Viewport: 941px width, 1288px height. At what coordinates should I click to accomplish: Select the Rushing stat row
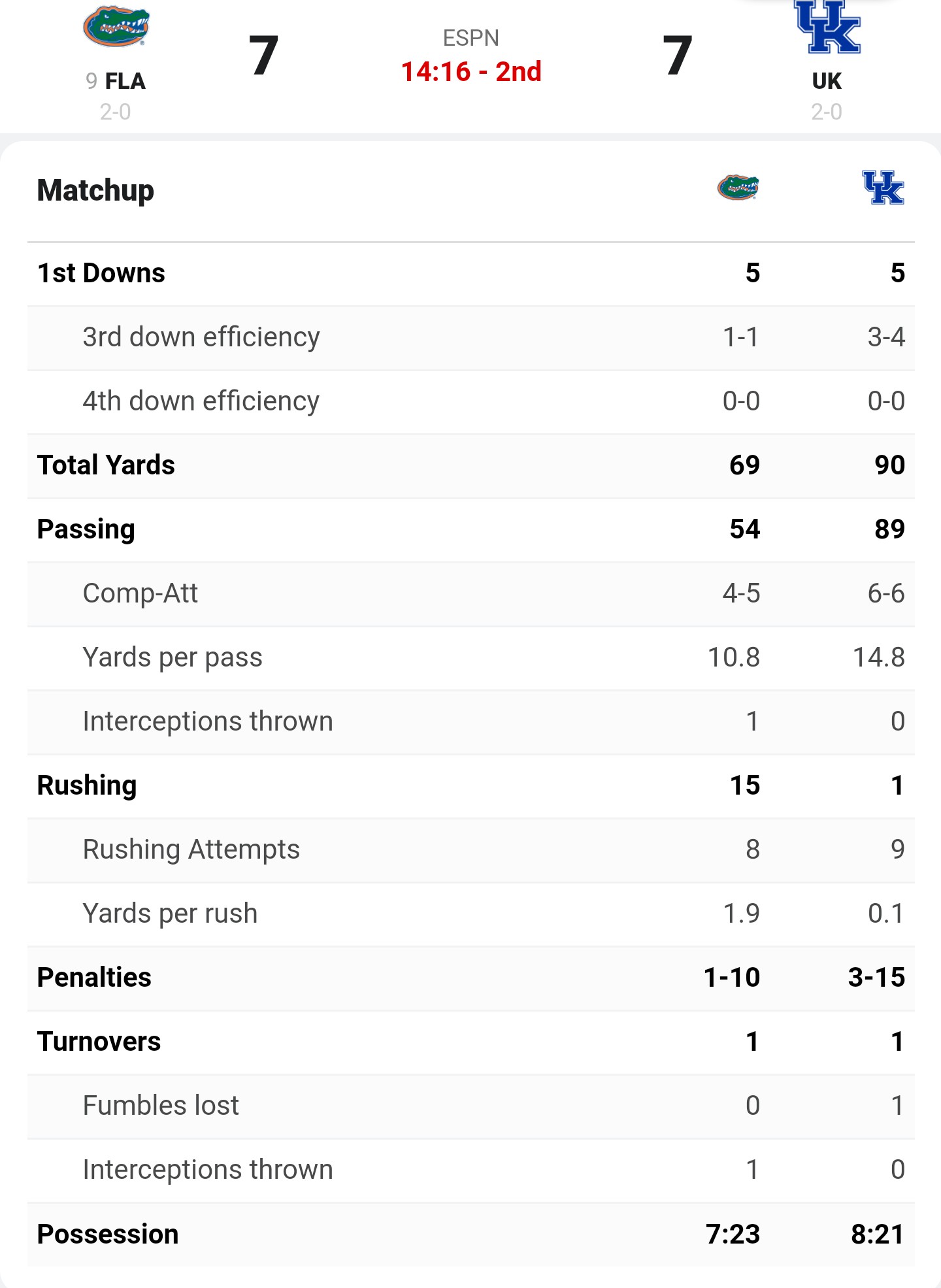(470, 785)
